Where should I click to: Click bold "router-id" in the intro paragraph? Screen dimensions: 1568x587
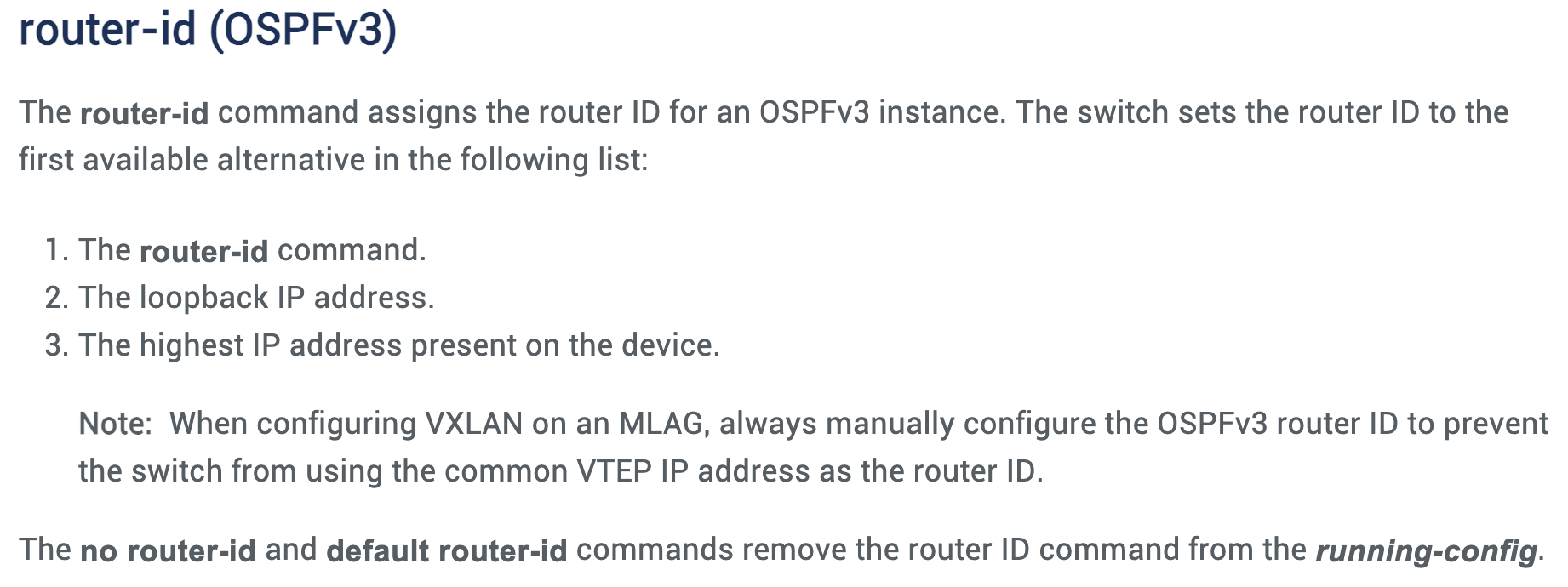[144, 113]
